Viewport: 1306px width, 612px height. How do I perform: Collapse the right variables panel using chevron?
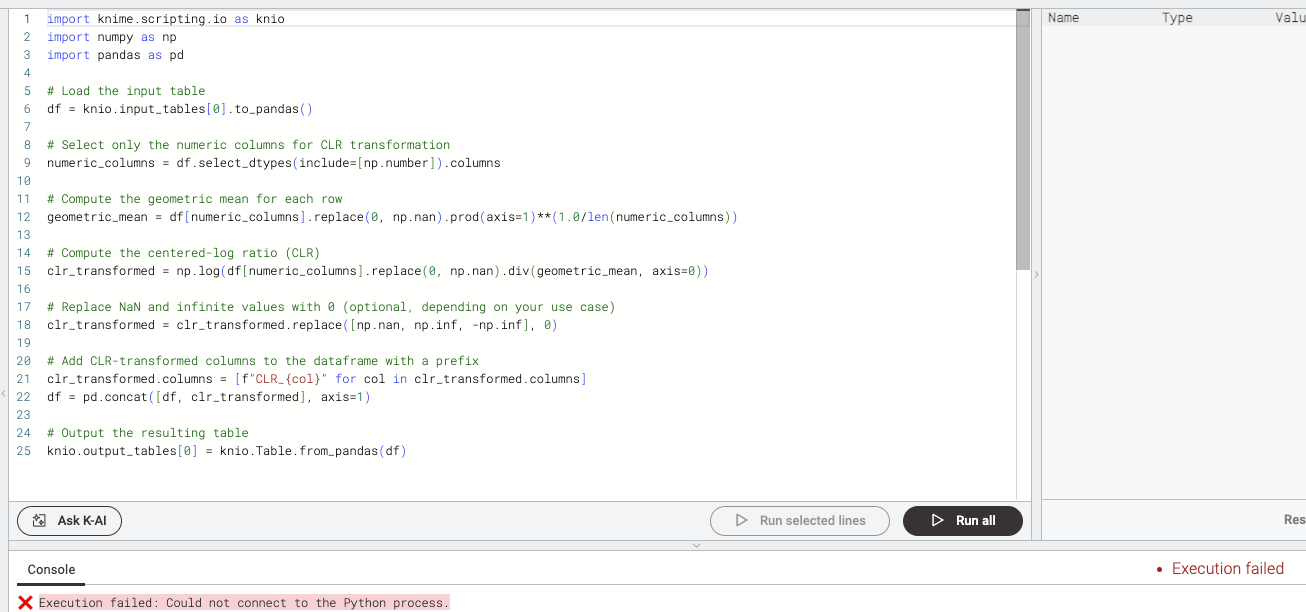click(1036, 274)
